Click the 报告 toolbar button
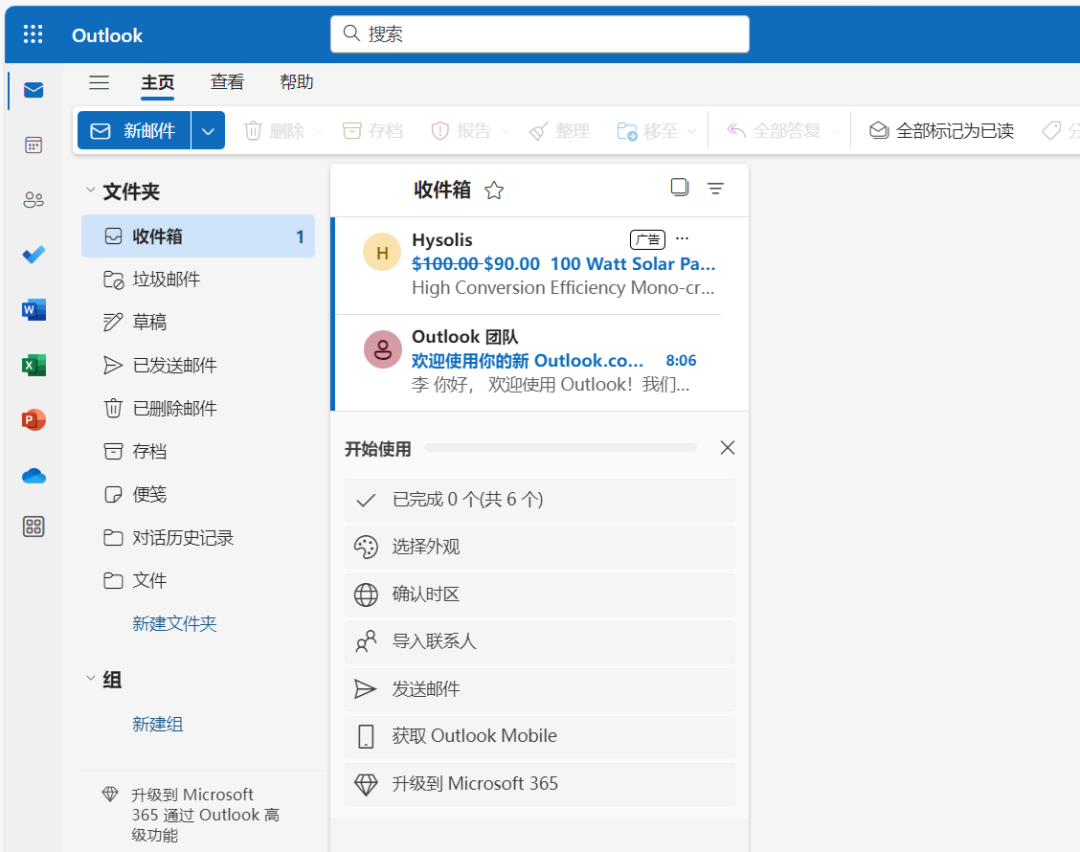The image size is (1080, 852). 460,131
